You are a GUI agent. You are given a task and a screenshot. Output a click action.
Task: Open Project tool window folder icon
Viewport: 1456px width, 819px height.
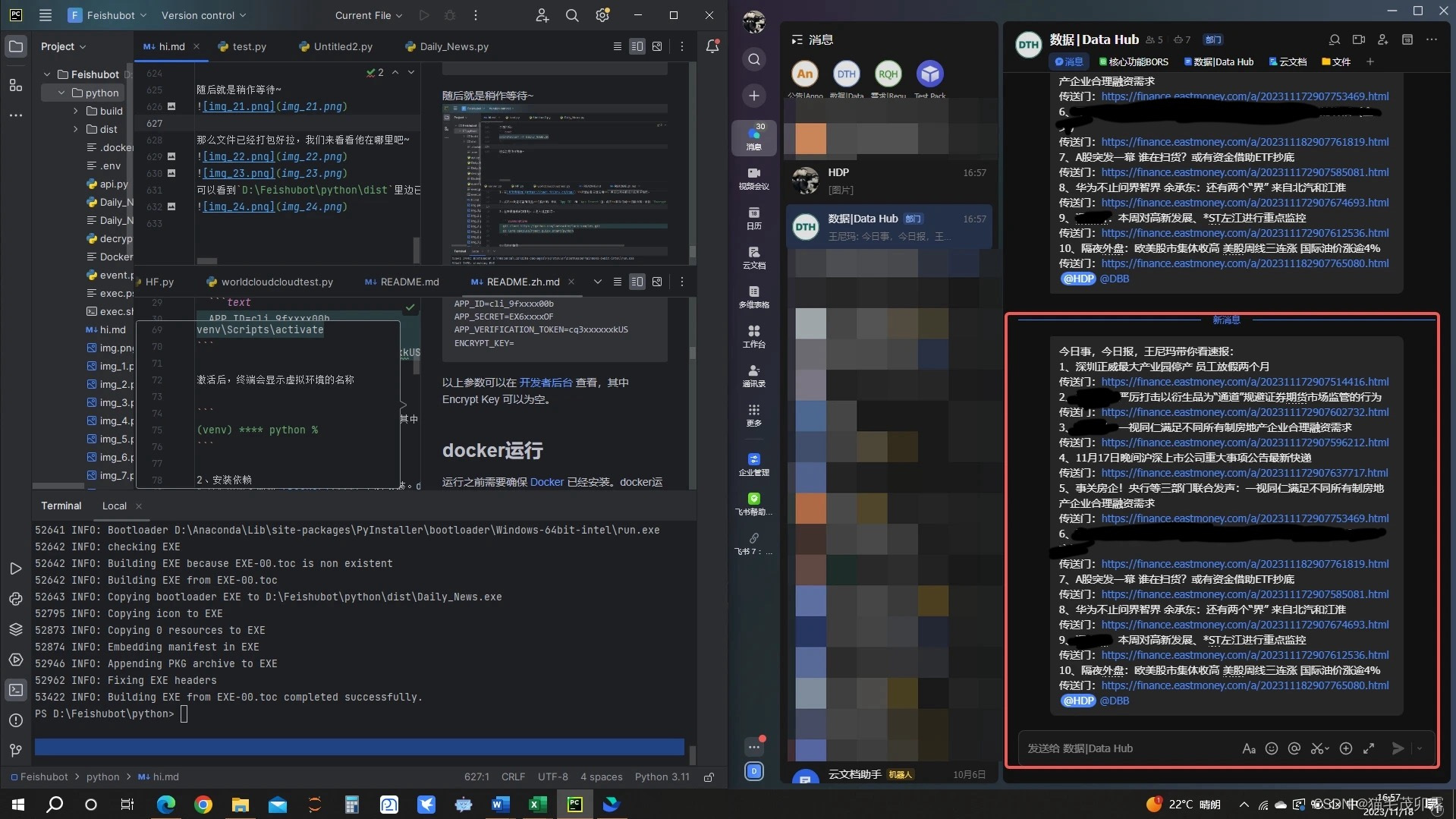(x=16, y=46)
